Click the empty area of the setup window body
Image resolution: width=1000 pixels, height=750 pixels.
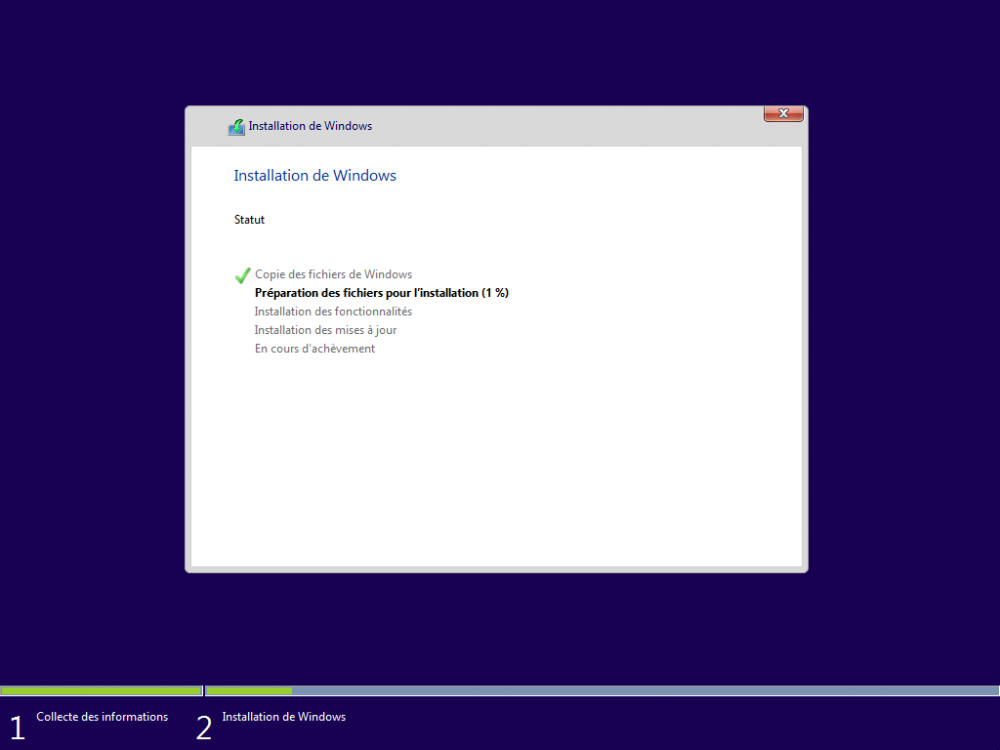[500, 460]
